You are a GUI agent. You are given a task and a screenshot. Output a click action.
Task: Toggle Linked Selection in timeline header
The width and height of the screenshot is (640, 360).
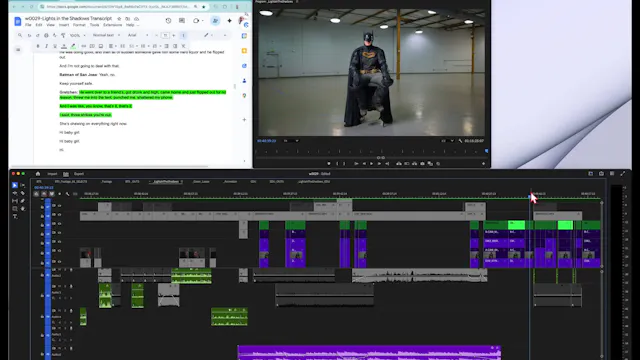52,194
